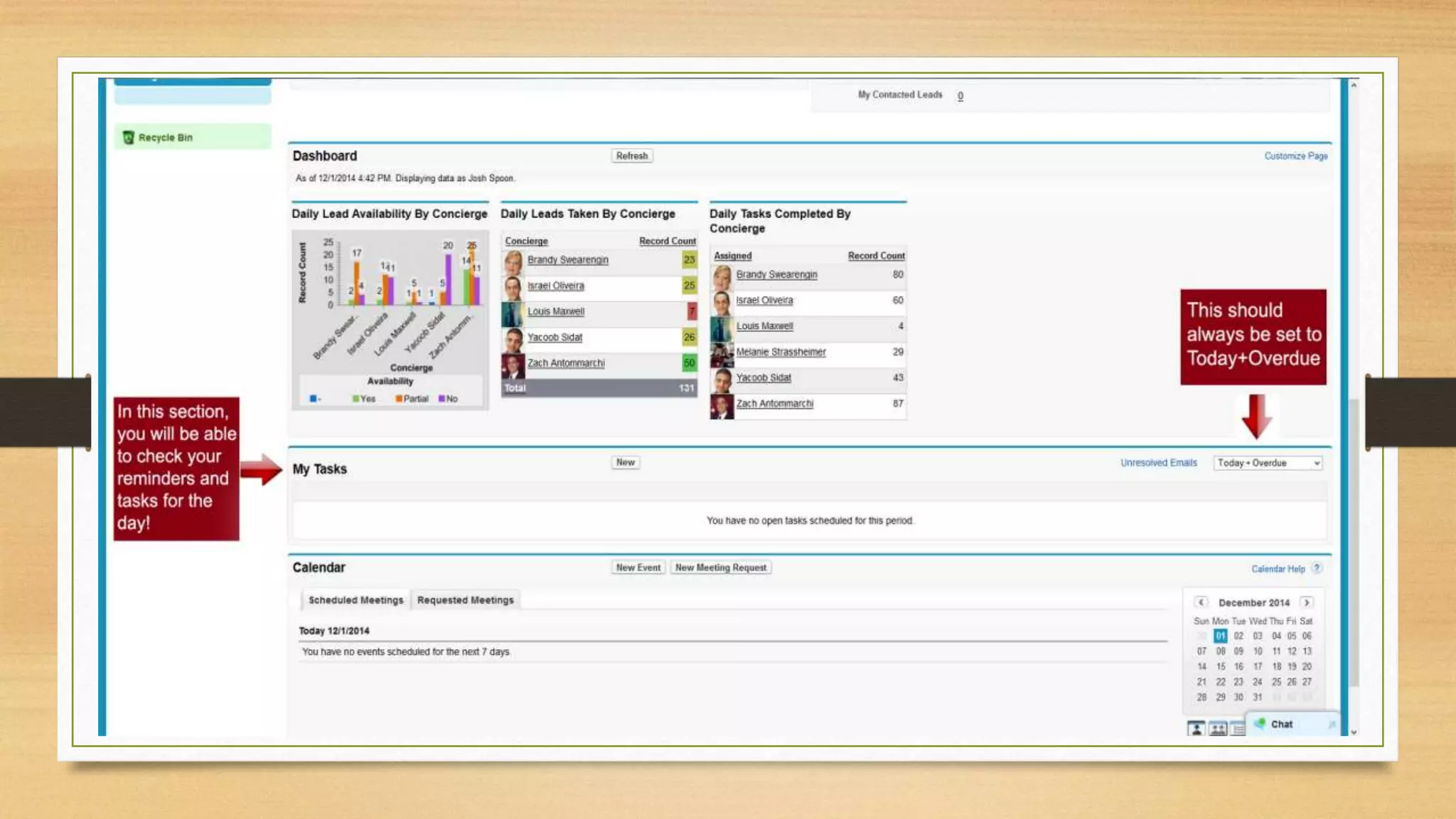Switch to the Requested Meetings tab
This screenshot has width=1456, height=819.
465,600
